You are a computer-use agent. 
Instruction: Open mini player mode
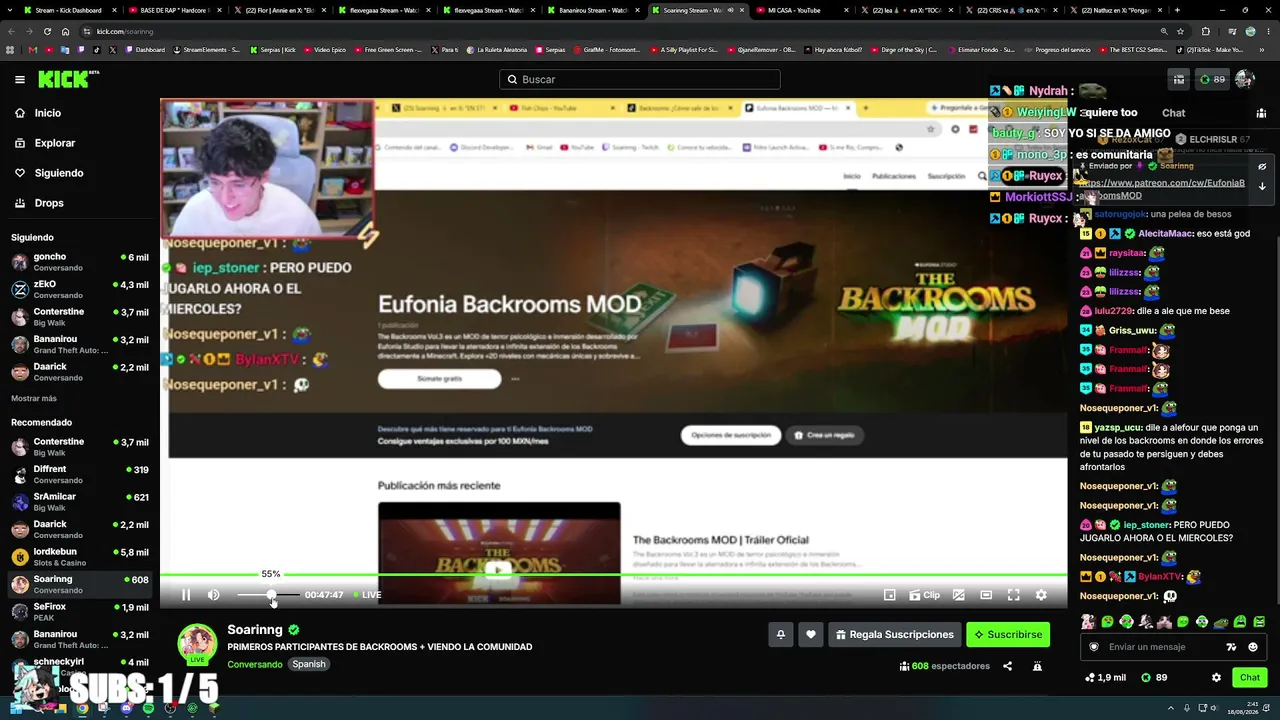(889, 595)
